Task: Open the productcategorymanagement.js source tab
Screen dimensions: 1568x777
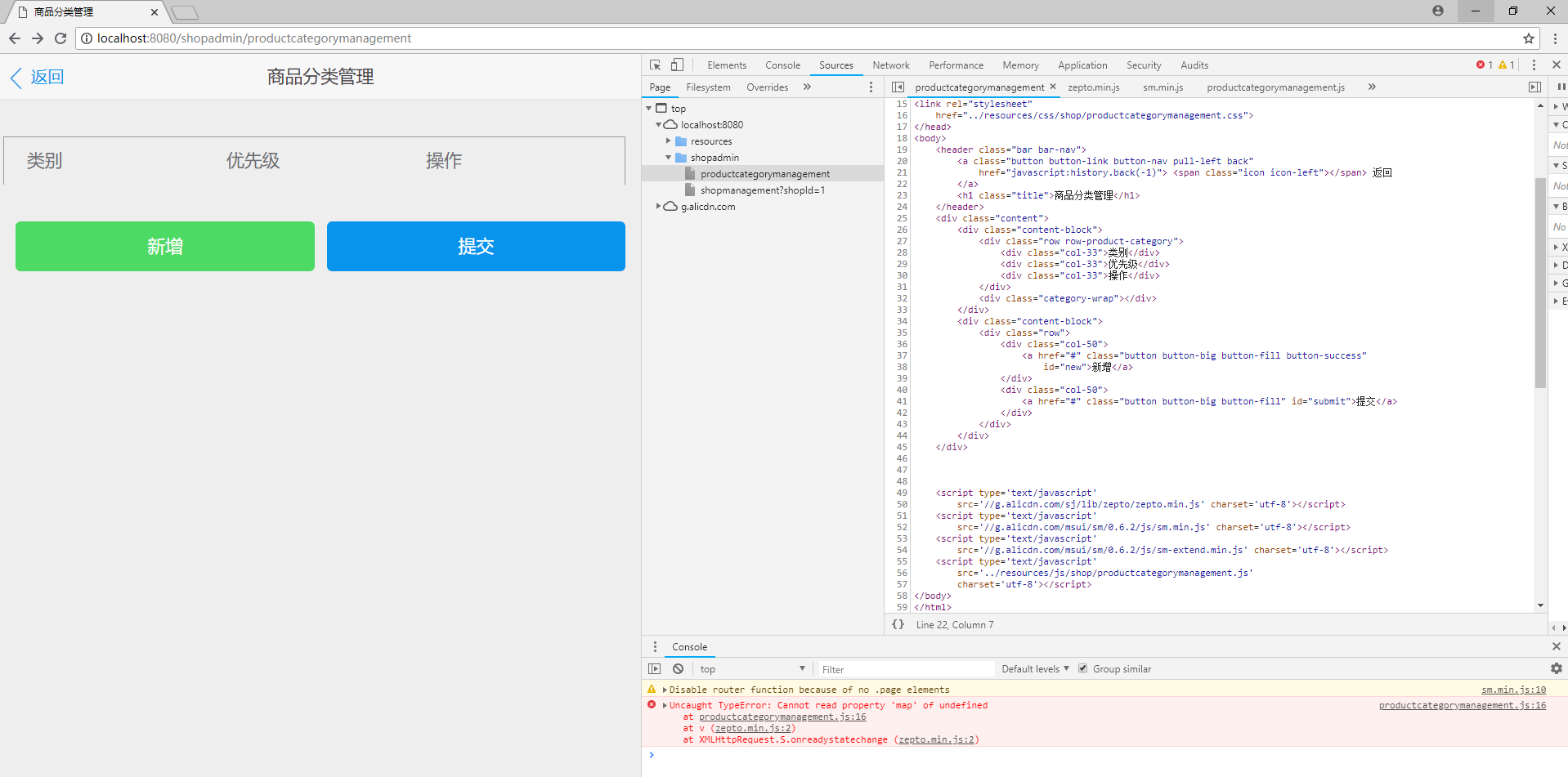Action: click(1275, 87)
